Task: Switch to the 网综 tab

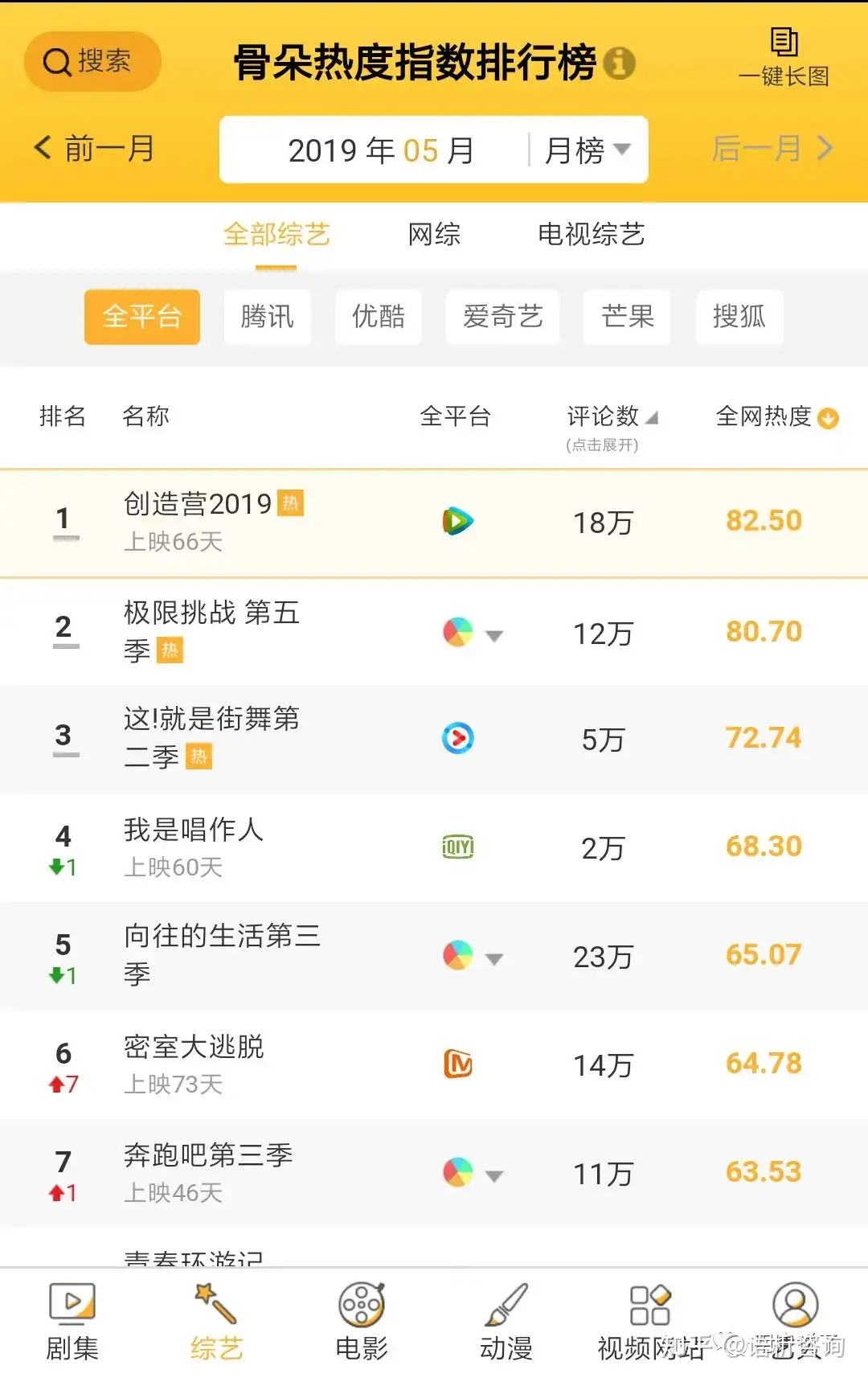Action: pos(434,235)
